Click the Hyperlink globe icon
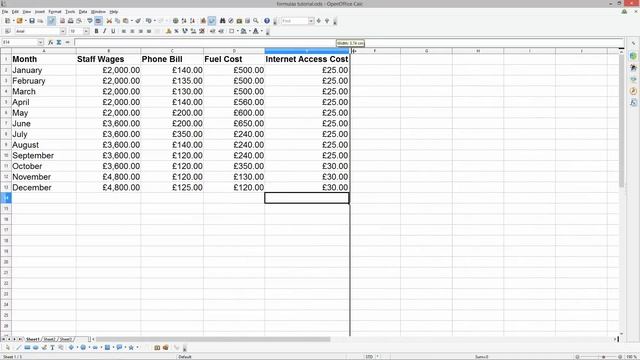 (176, 21)
